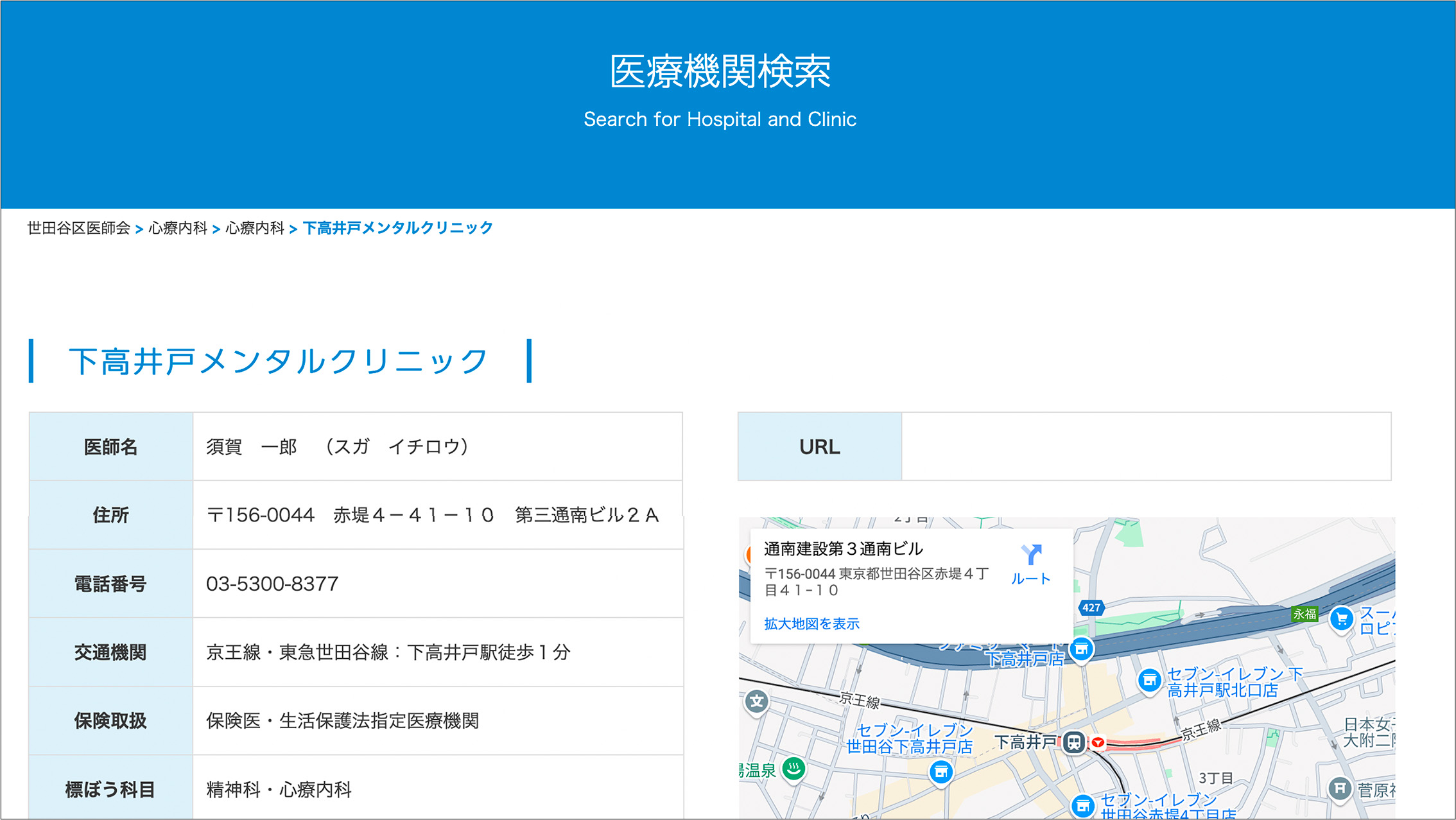Click the store pin at 下高井戸店

click(x=1082, y=650)
